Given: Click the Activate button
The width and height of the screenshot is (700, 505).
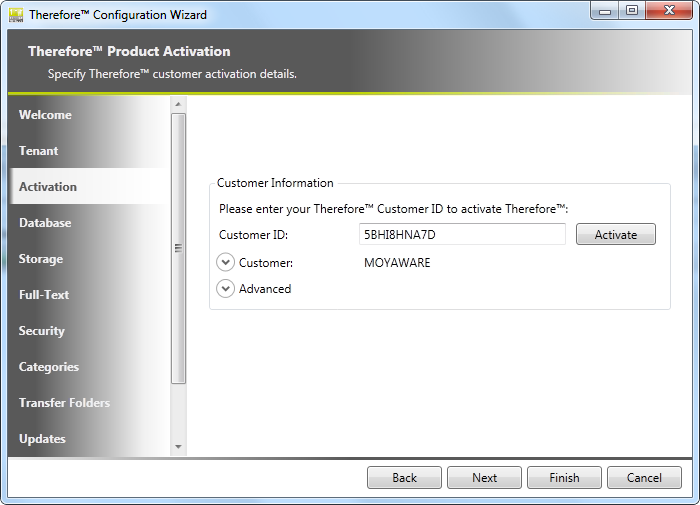Looking at the screenshot, I should [x=615, y=234].
